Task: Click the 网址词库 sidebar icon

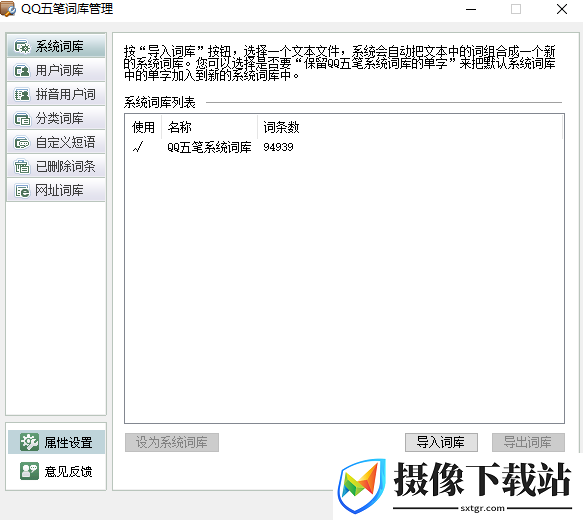Action: (22, 191)
